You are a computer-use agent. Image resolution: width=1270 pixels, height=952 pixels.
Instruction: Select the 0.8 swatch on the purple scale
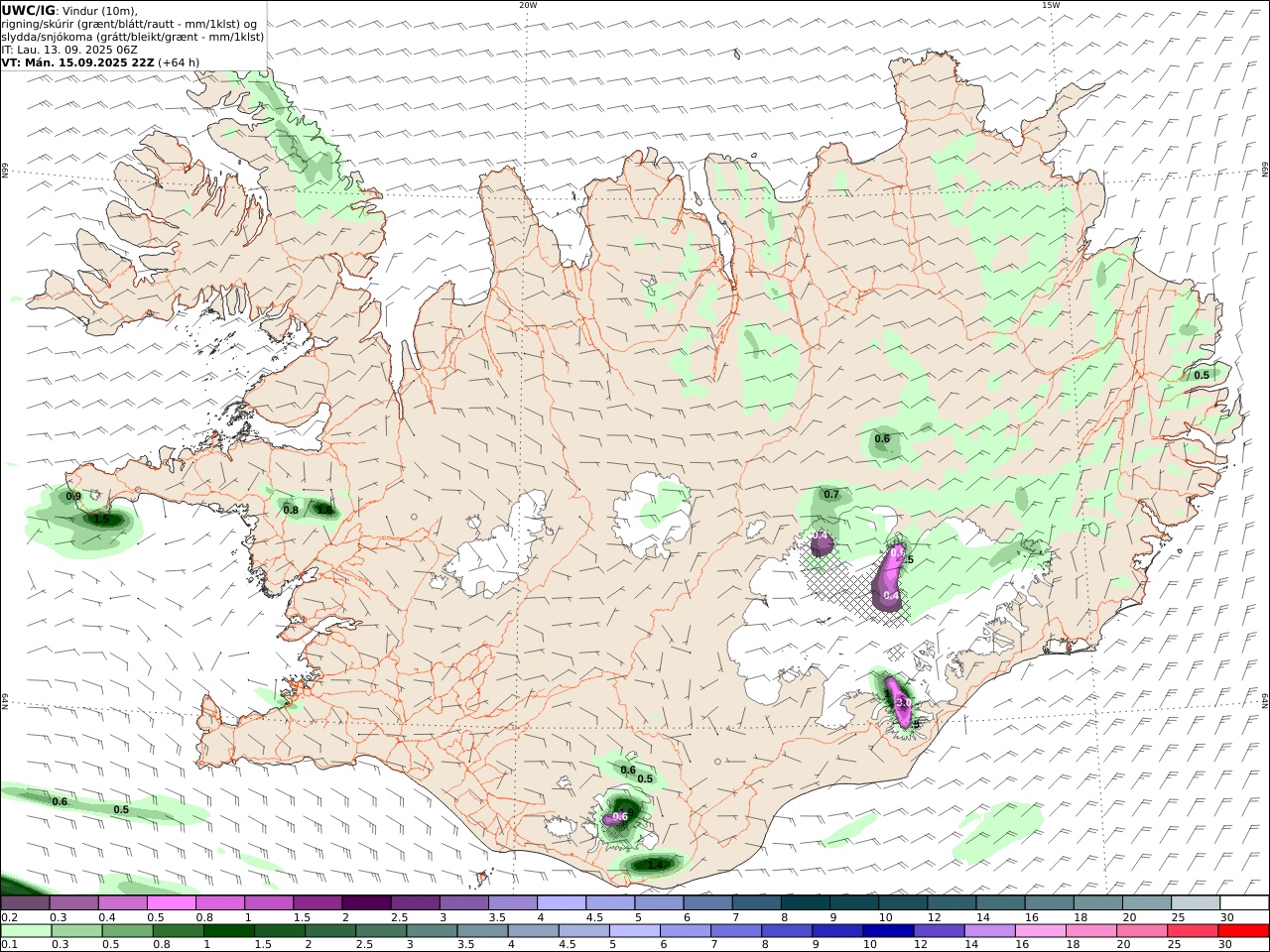(220, 902)
